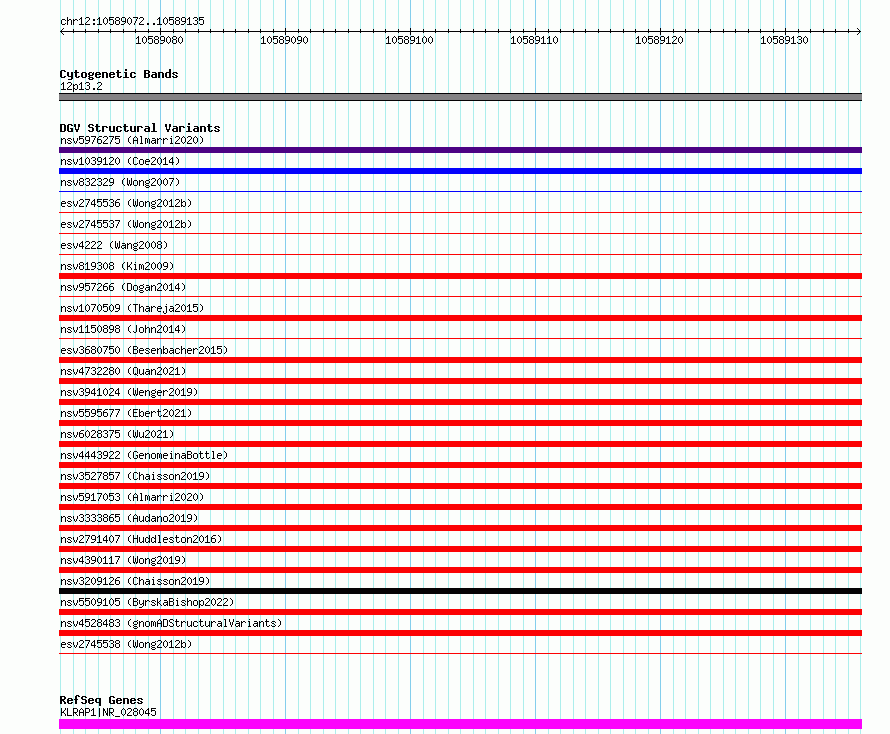Click the DGV Structural Variants track title
The width and height of the screenshot is (890, 734).
point(140,128)
